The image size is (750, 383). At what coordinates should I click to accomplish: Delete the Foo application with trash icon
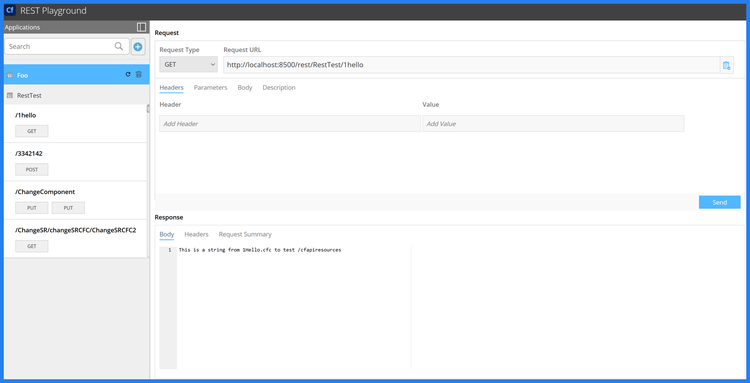tap(139, 75)
